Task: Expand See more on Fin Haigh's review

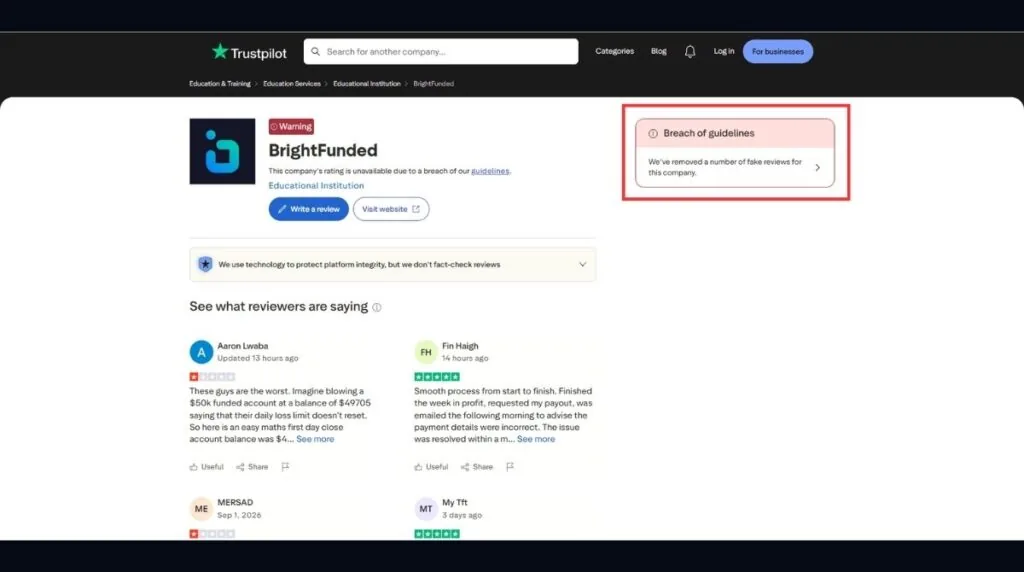Action: click(x=536, y=439)
